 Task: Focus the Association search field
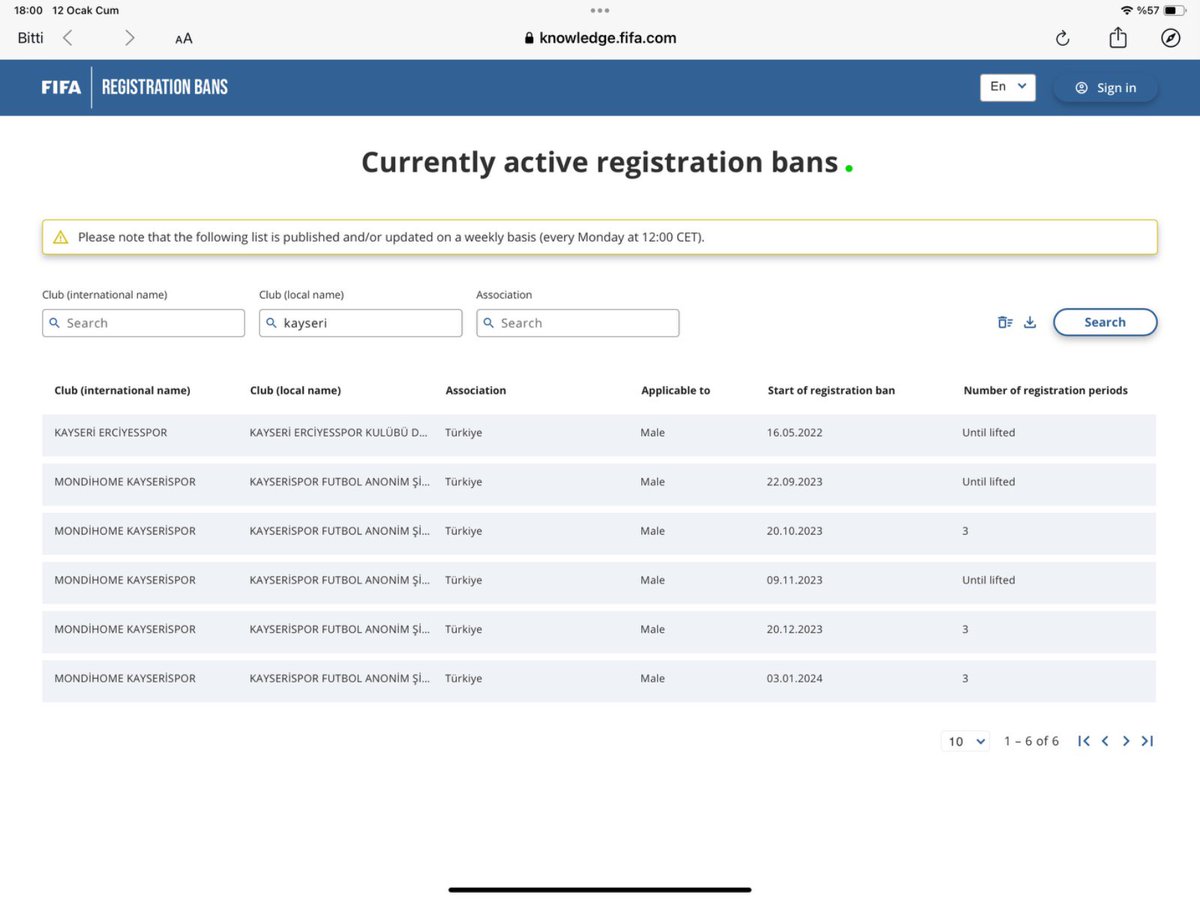pos(577,323)
